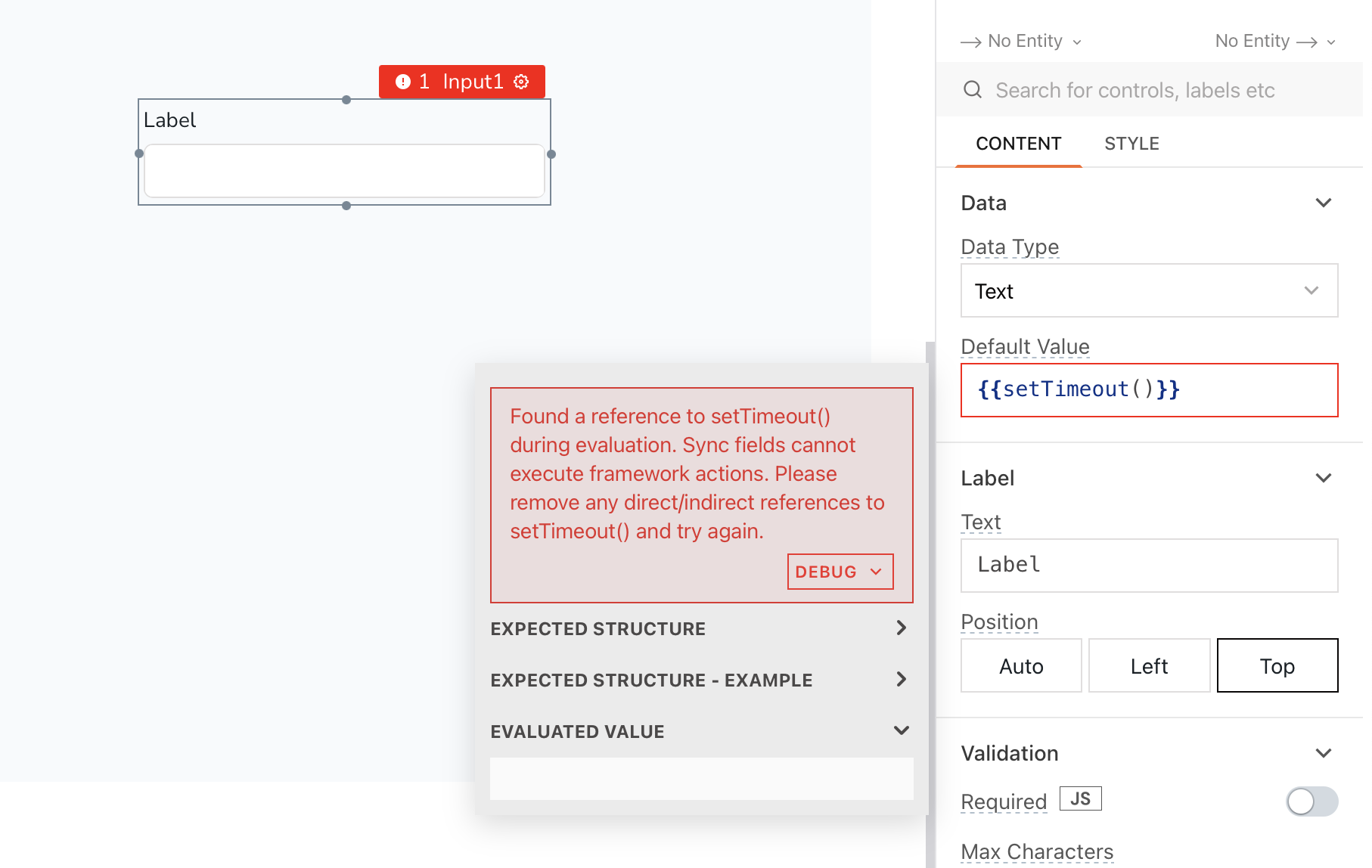Viewport: 1372px width, 868px height.
Task: Set label position to Left
Action: pos(1149,665)
